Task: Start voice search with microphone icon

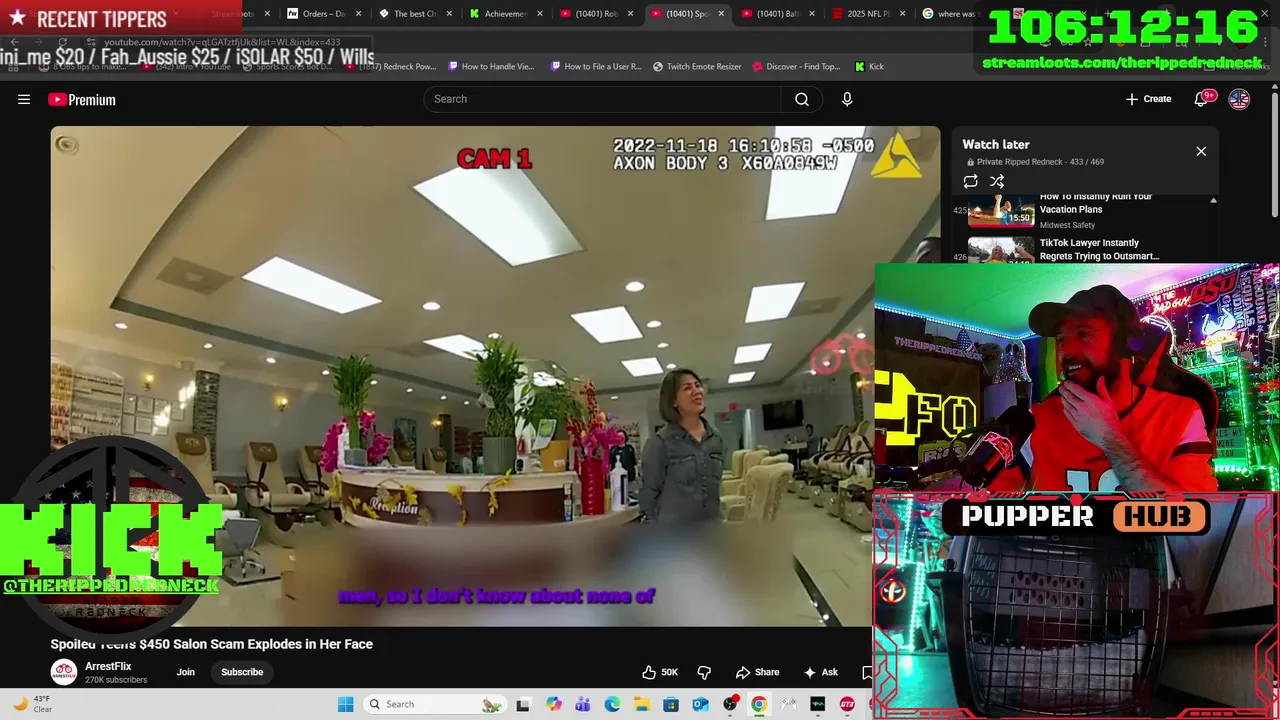Action: pyautogui.click(x=847, y=99)
